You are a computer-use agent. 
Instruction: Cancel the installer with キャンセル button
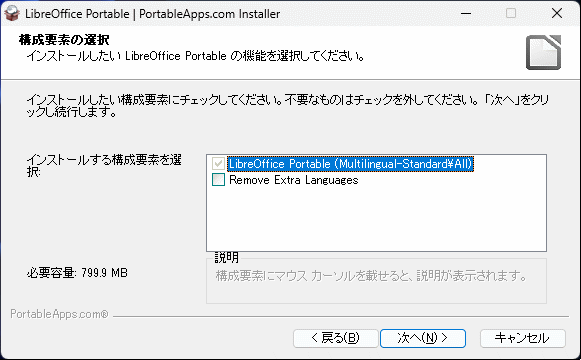point(522,338)
